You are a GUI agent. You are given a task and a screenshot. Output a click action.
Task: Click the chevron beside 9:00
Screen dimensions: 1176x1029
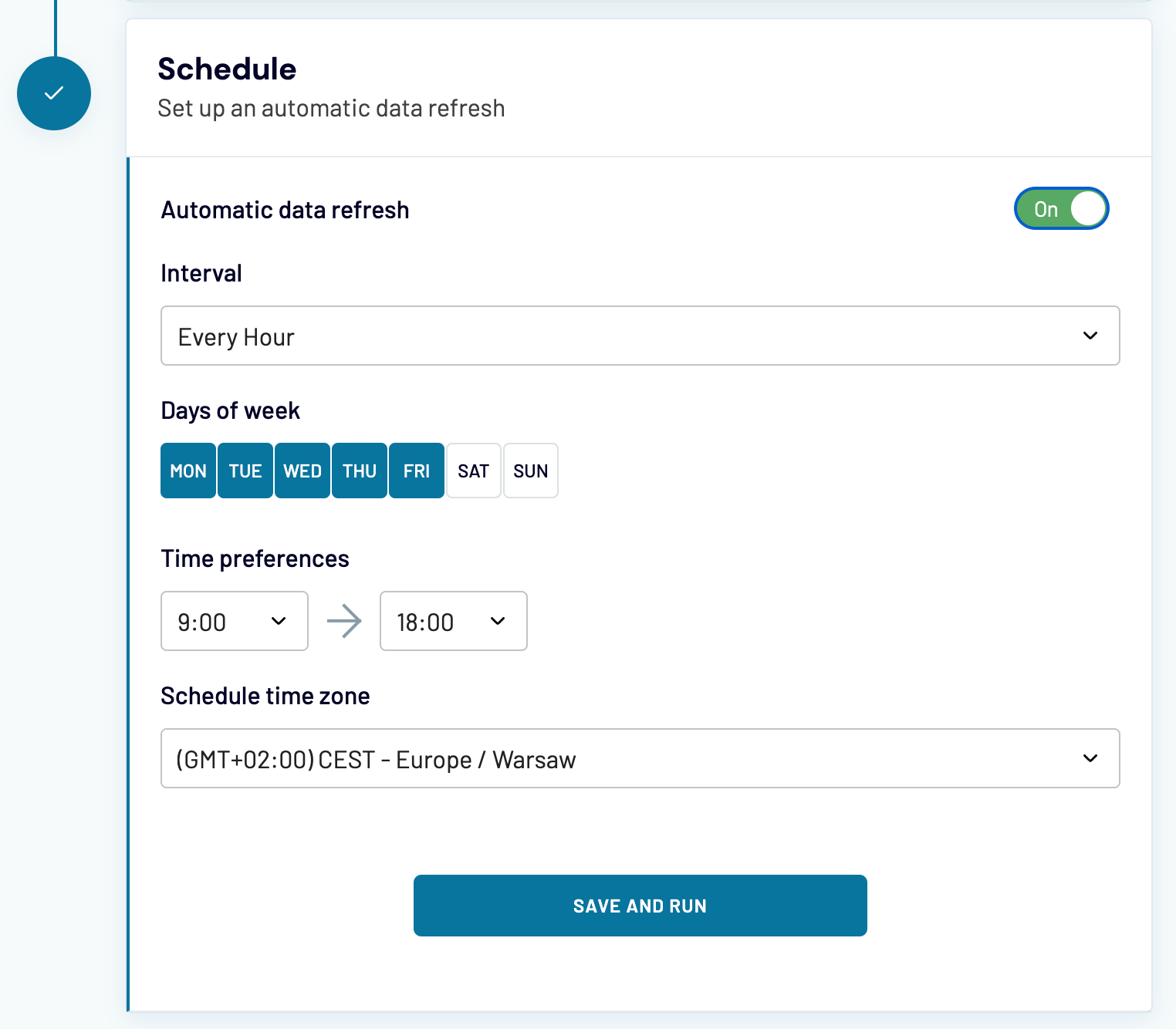tap(279, 621)
